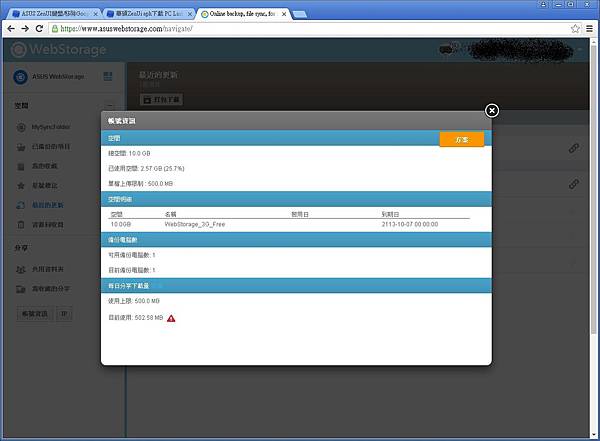Click the 2113-10-07 00:00:00 expiry date
This screenshot has height=441, width=600.
[410, 224]
